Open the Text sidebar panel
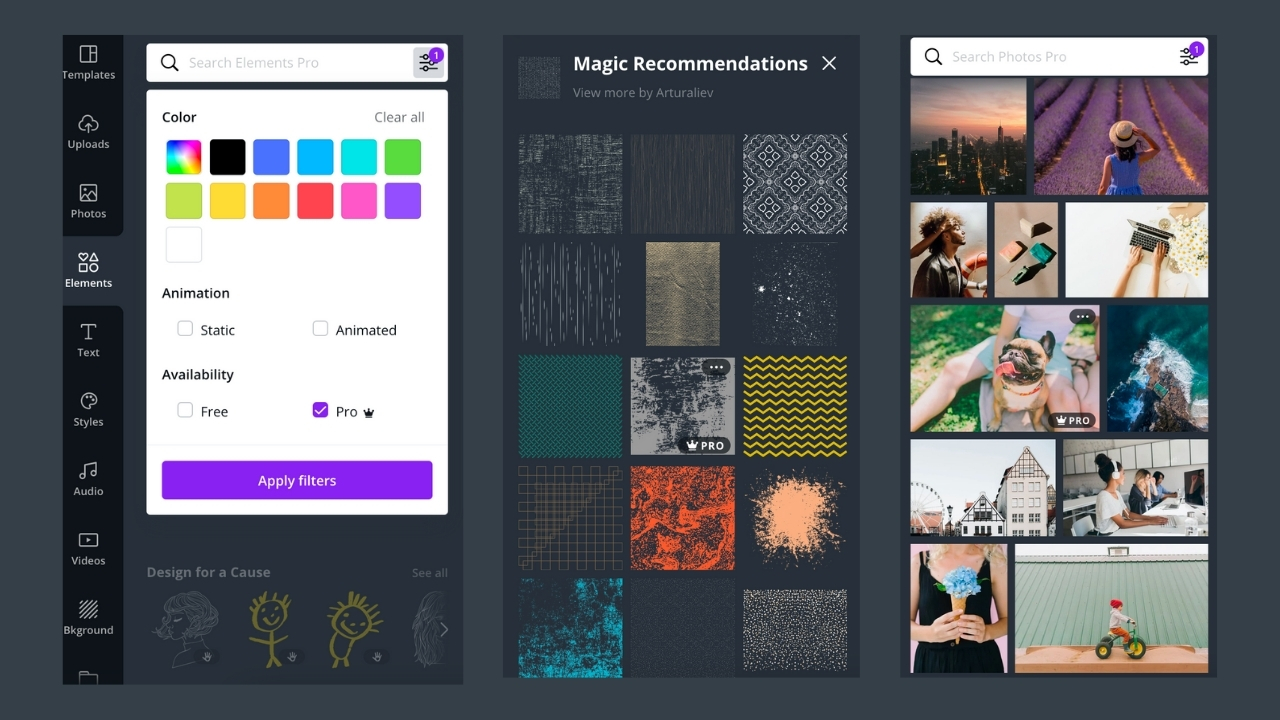1280x720 pixels. click(x=88, y=339)
